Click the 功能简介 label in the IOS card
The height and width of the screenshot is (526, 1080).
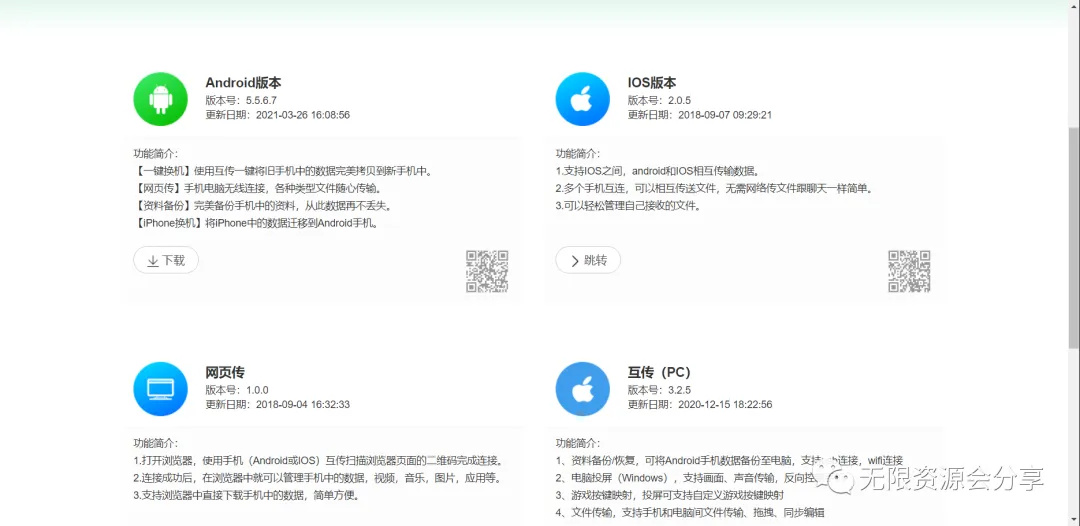coord(578,154)
